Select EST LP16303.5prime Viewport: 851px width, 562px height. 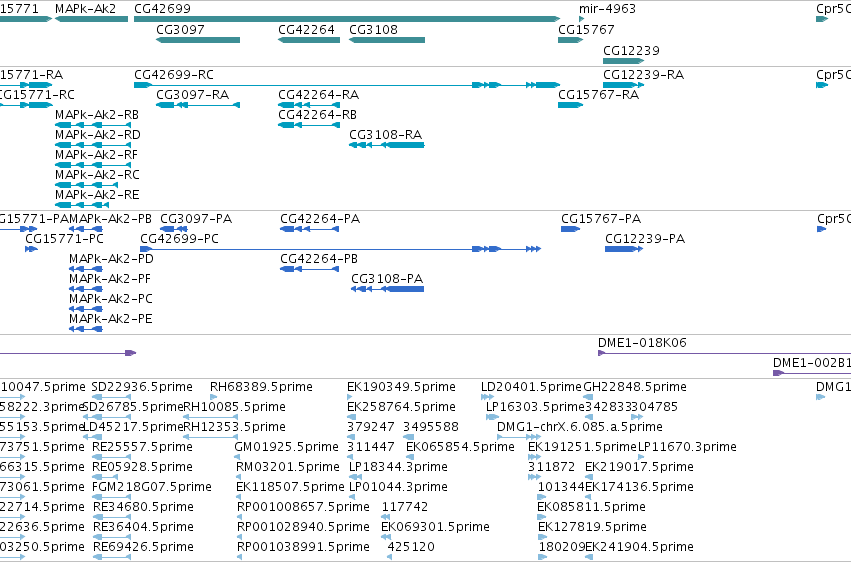pos(492,417)
